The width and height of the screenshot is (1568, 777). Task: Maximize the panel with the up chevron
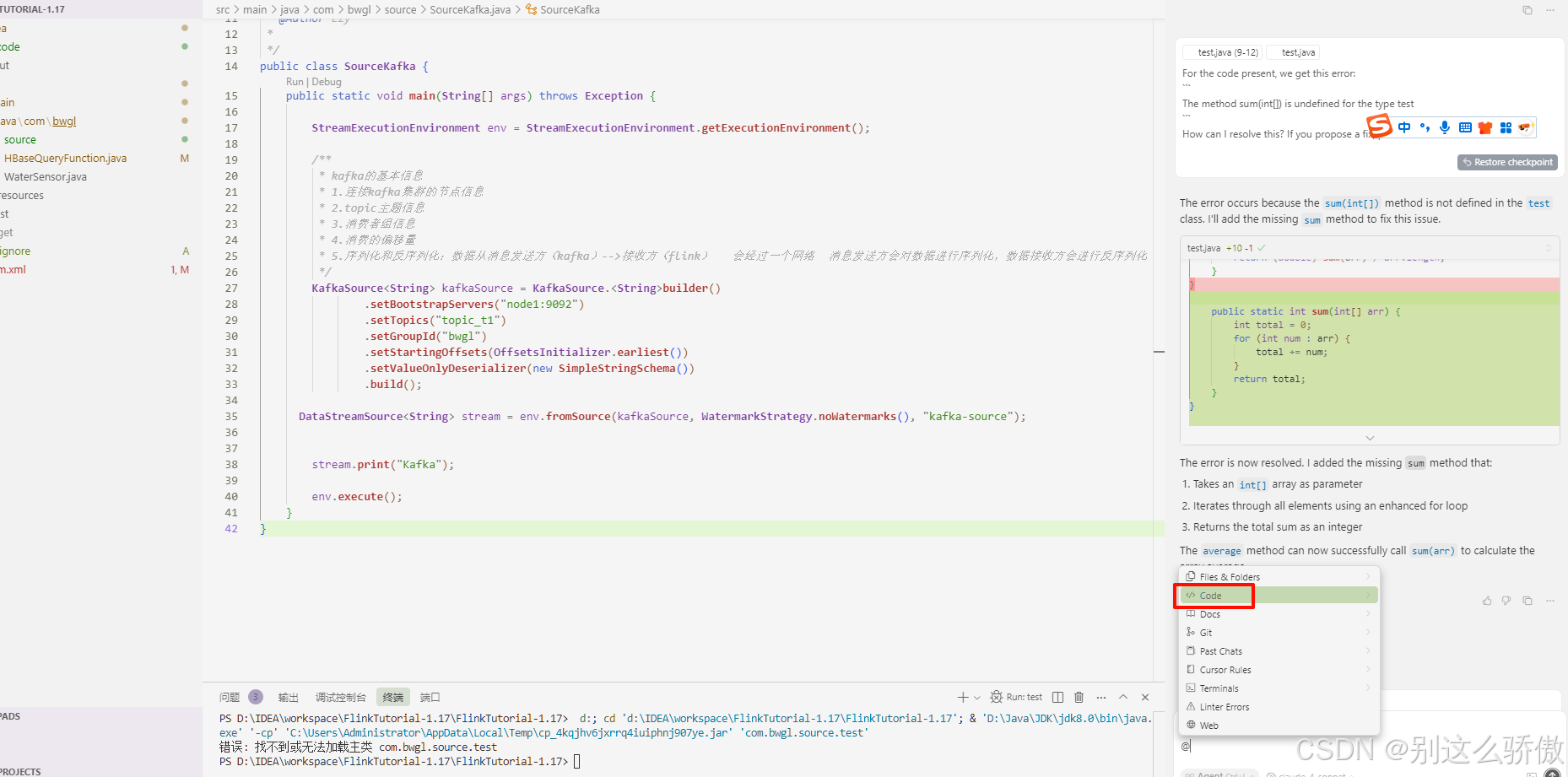(x=1123, y=697)
